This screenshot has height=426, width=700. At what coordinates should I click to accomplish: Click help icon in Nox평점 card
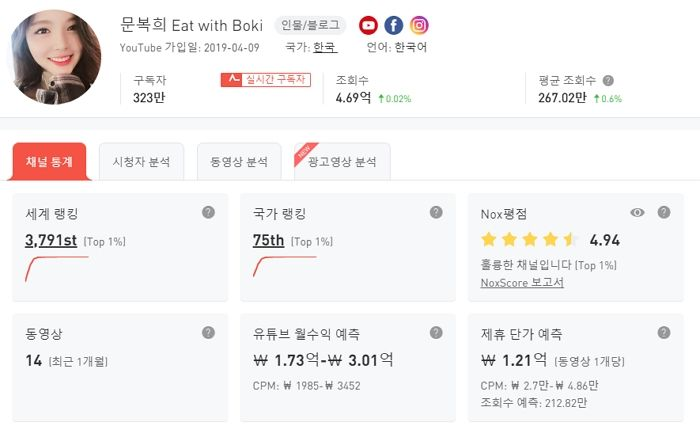coord(664,212)
